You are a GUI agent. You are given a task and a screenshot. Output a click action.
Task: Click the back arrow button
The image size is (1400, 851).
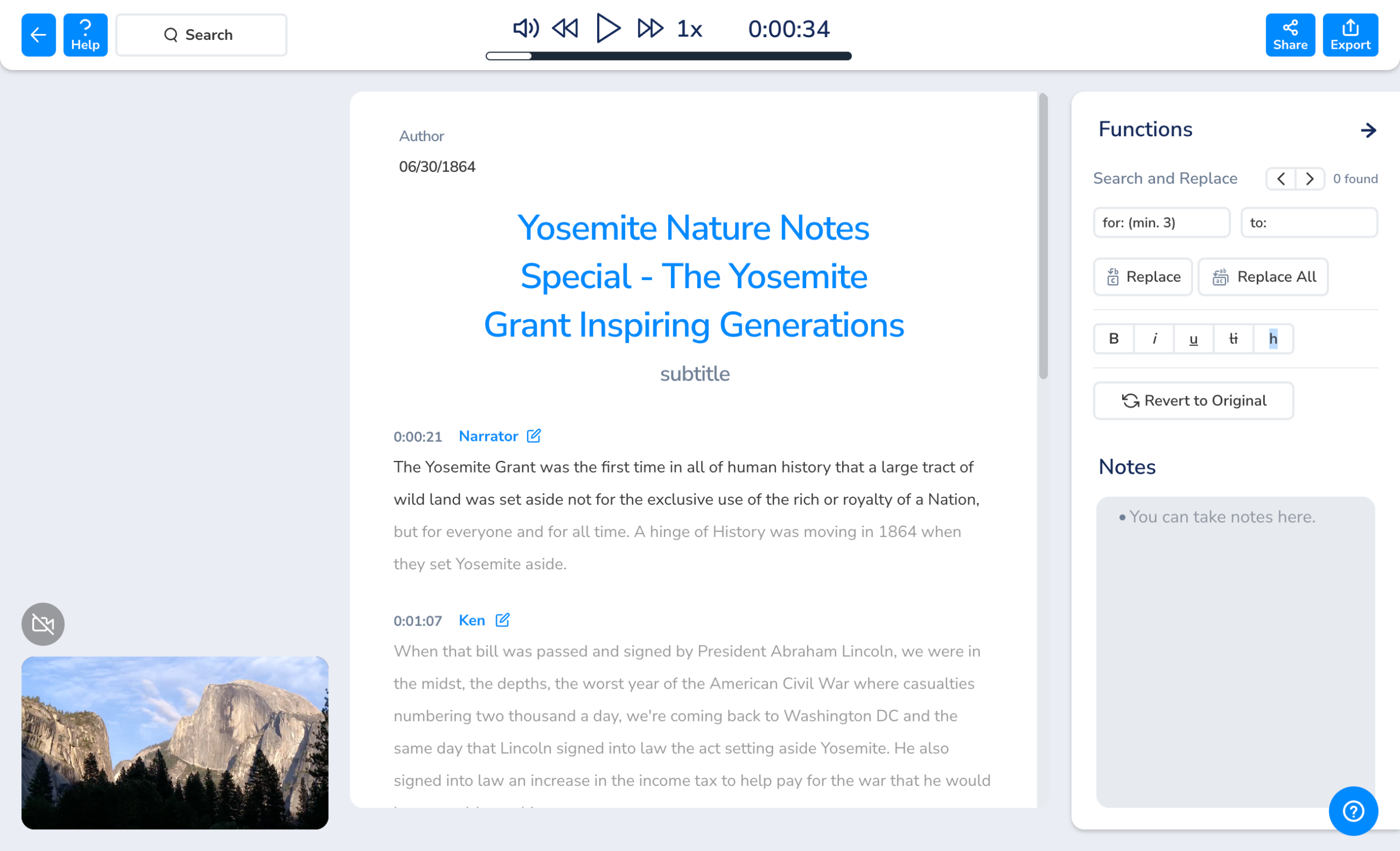[x=38, y=34]
